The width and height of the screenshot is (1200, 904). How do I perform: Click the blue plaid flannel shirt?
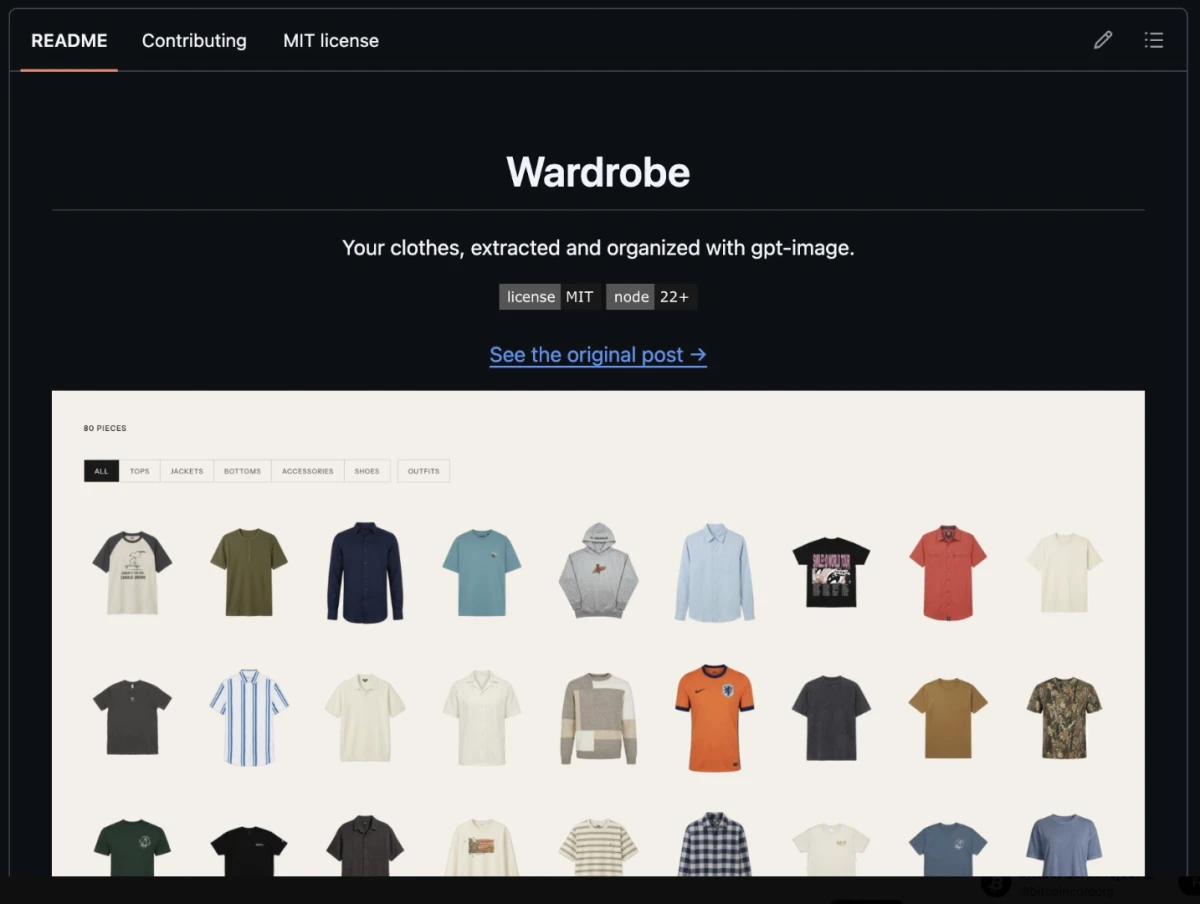(715, 845)
